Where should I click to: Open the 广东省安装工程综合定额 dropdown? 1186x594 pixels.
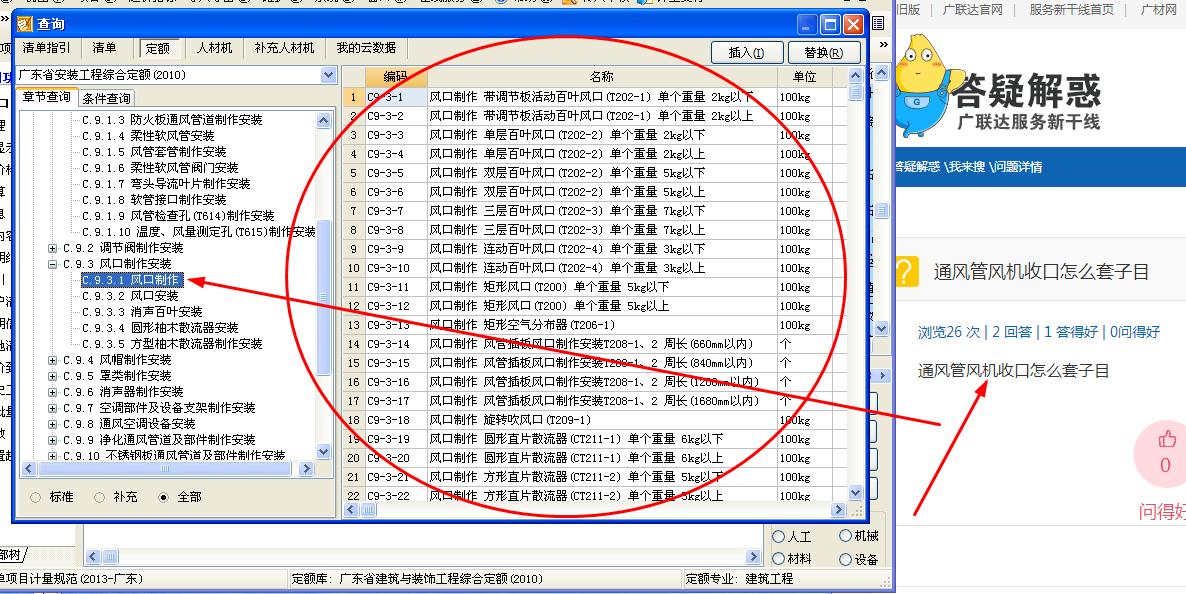[x=328, y=75]
